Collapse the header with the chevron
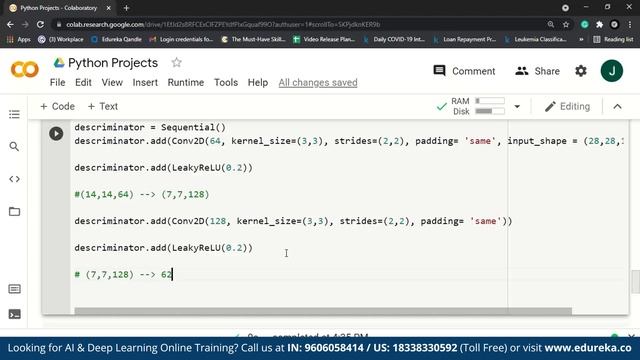The height and width of the screenshot is (360, 640). point(617,107)
